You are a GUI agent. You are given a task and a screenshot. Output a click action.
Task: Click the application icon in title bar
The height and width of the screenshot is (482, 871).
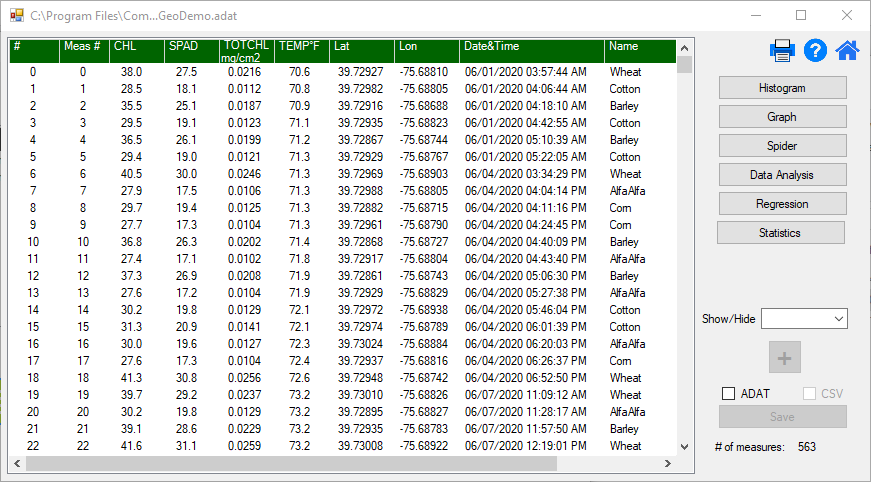point(15,16)
